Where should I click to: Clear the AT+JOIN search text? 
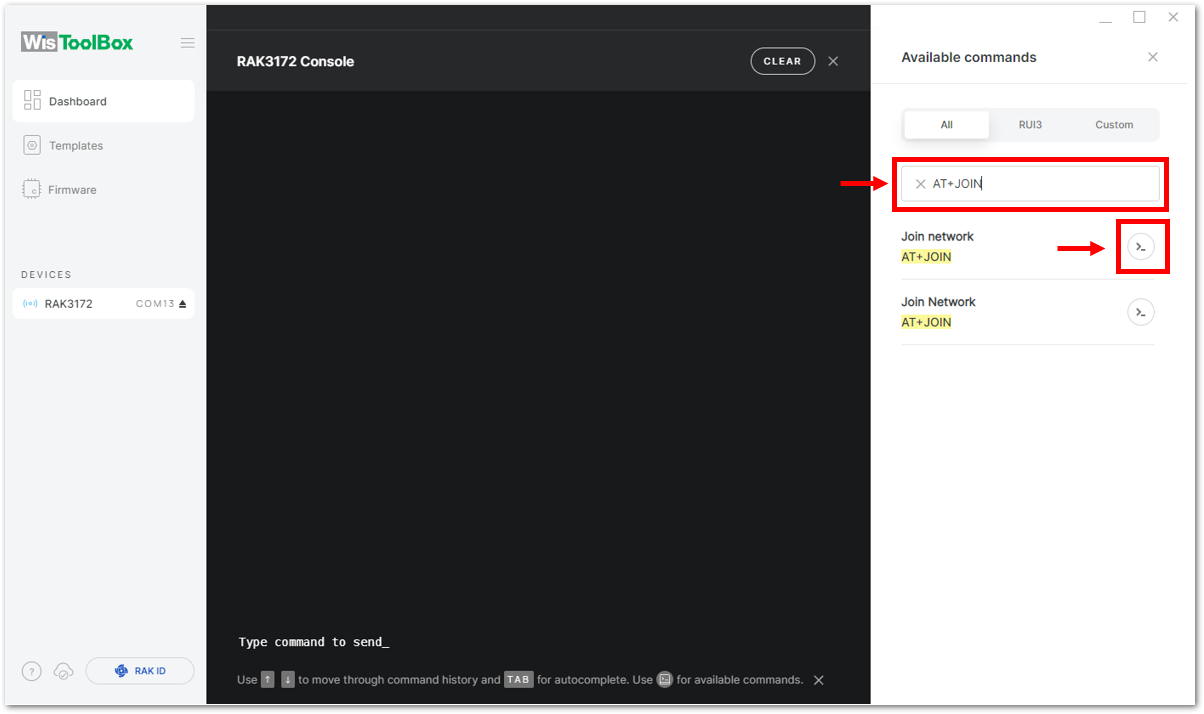920,184
